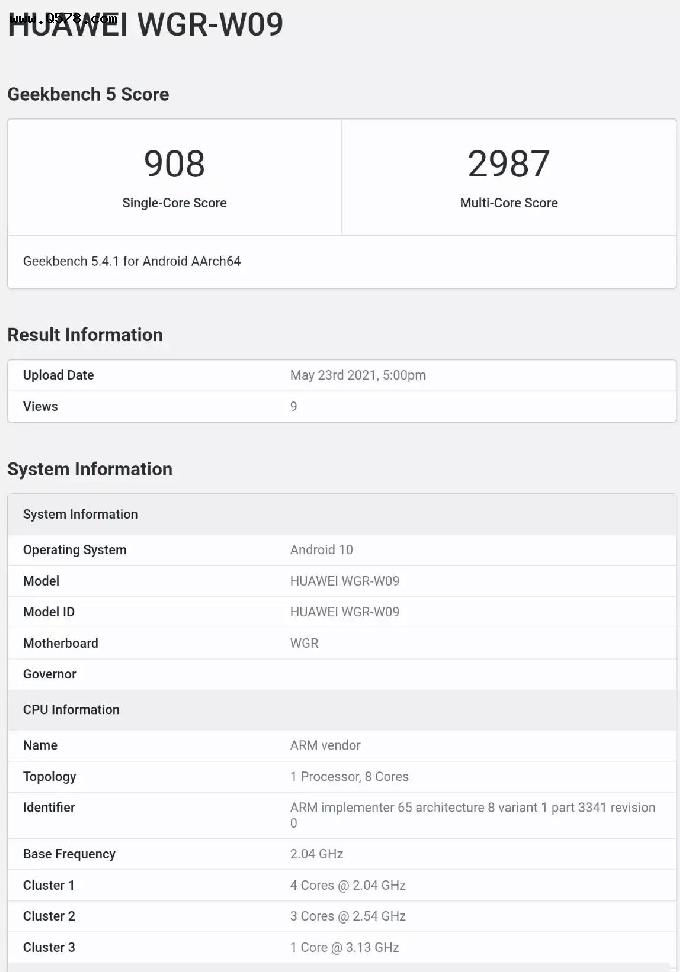The width and height of the screenshot is (680, 972).
Task: Select the 3 Cores @ 2.54 GHz value
Action: point(348,916)
